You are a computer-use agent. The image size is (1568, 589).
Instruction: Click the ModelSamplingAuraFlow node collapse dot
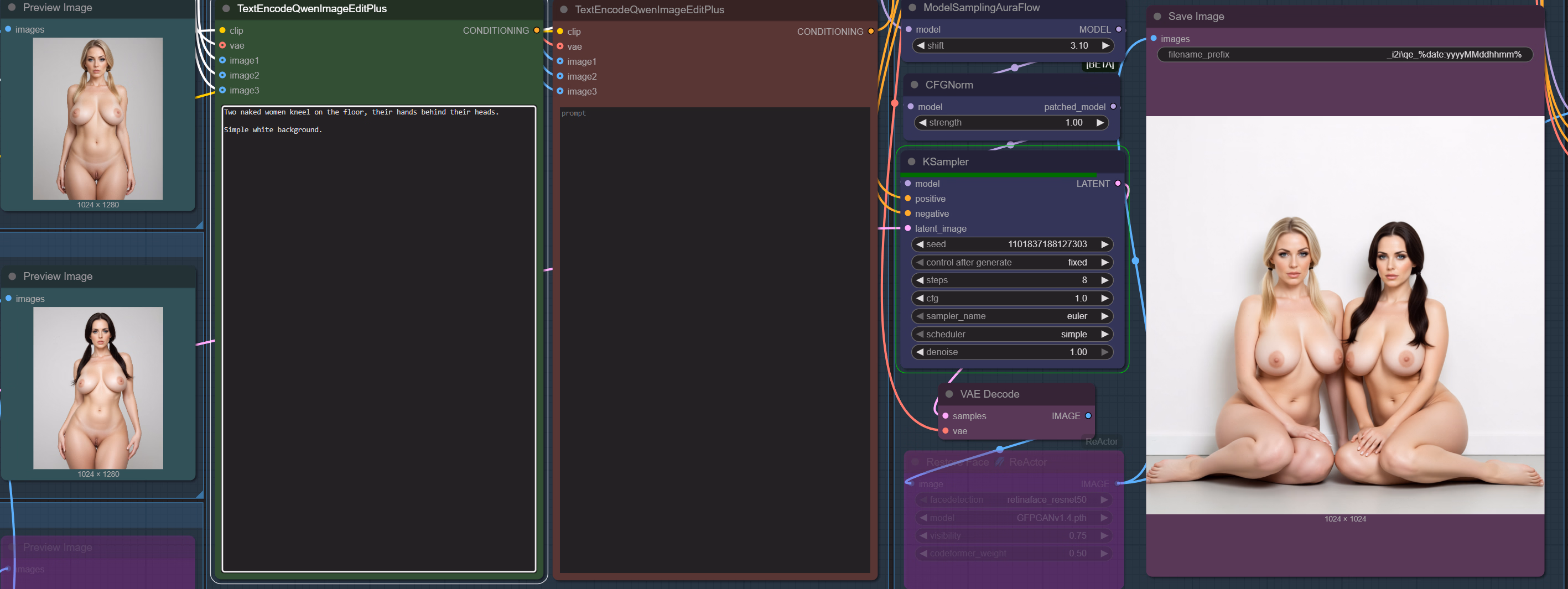pyautogui.click(x=912, y=8)
